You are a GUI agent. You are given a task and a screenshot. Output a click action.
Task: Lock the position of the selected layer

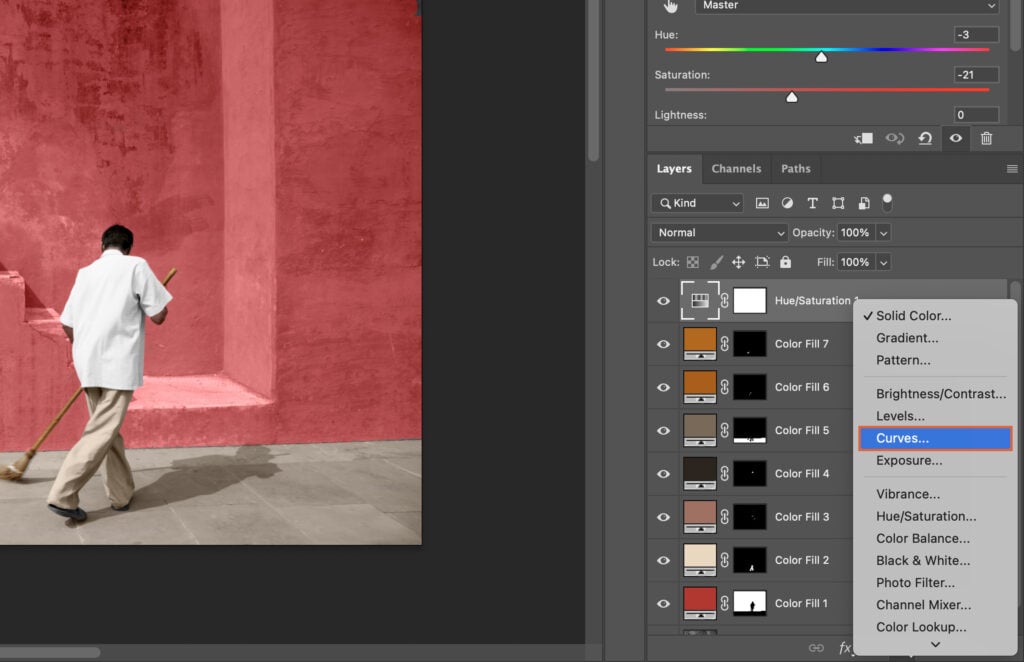point(739,261)
